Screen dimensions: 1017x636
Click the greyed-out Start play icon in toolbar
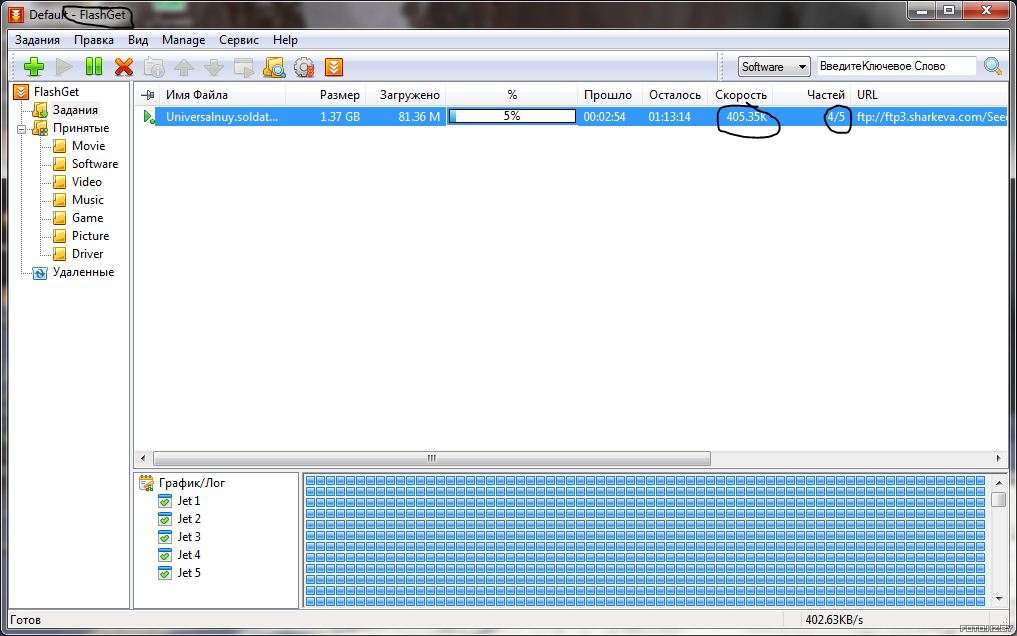[64, 67]
